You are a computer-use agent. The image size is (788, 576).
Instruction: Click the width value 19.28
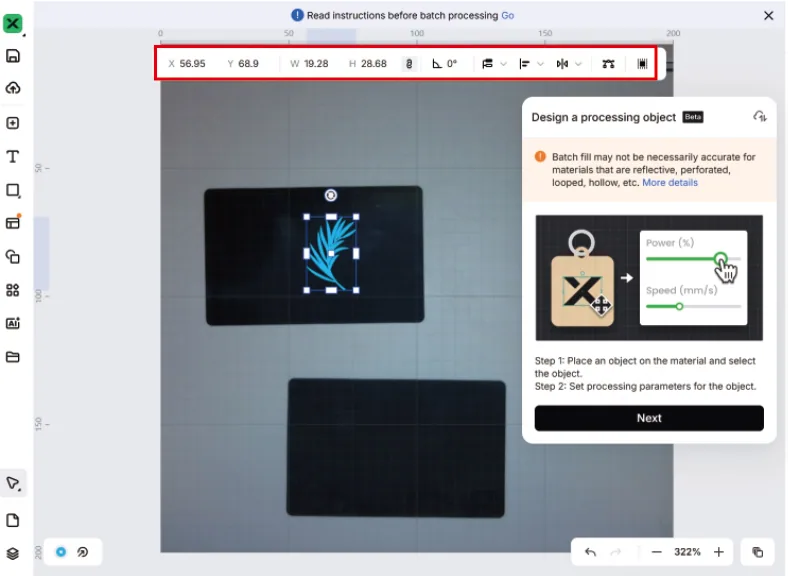316,64
